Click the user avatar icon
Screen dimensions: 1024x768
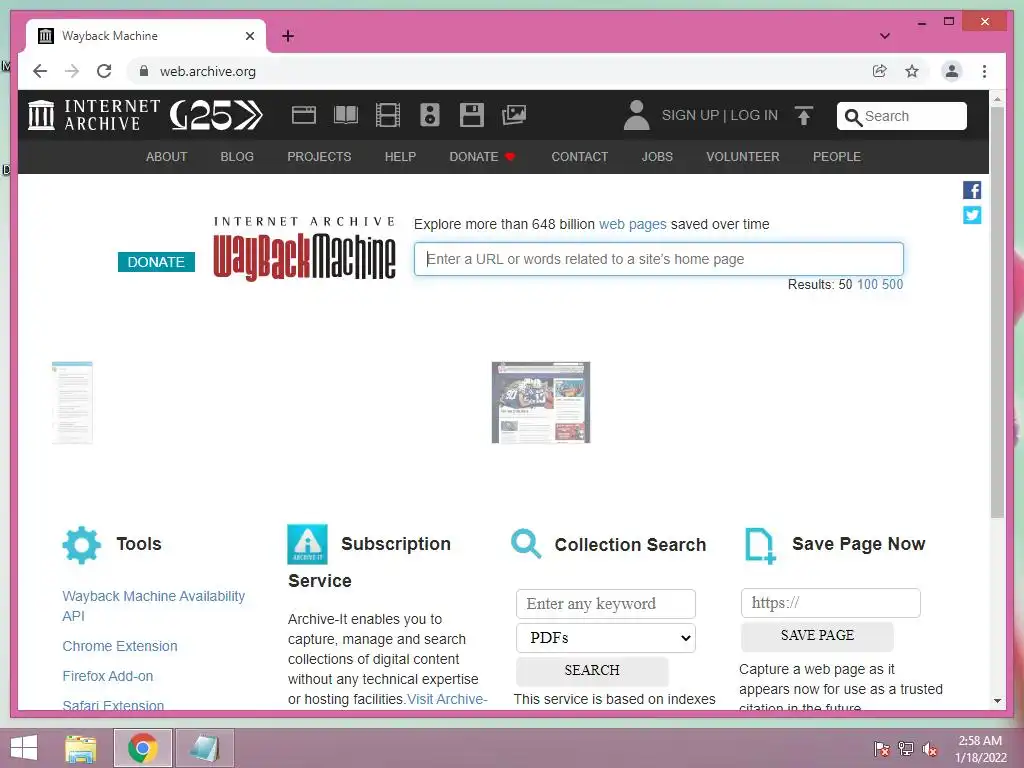pos(636,116)
